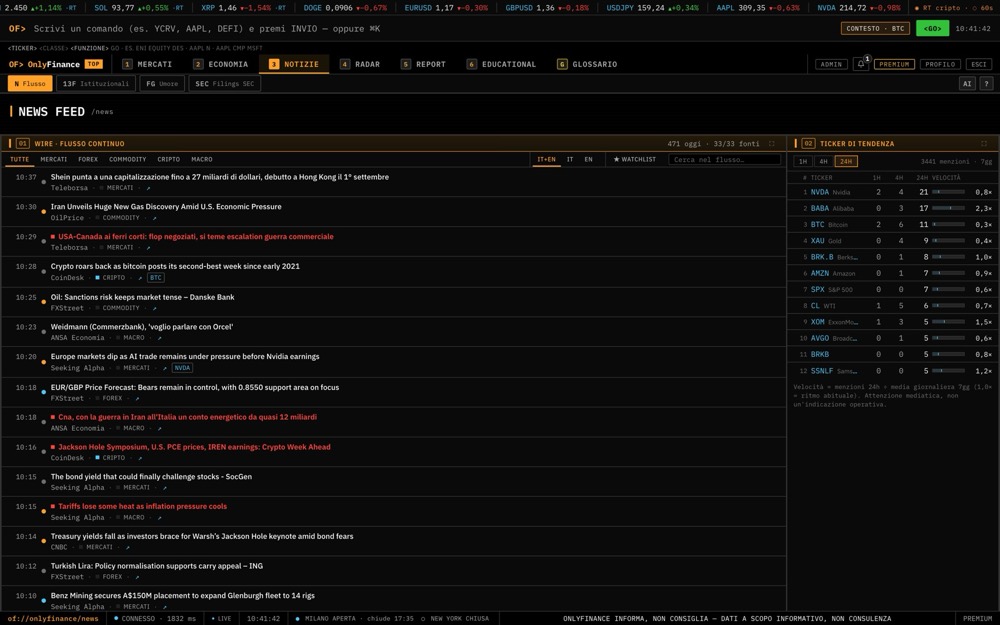Open the Educational main tab
The width and height of the screenshot is (1000, 625).
(502, 64)
